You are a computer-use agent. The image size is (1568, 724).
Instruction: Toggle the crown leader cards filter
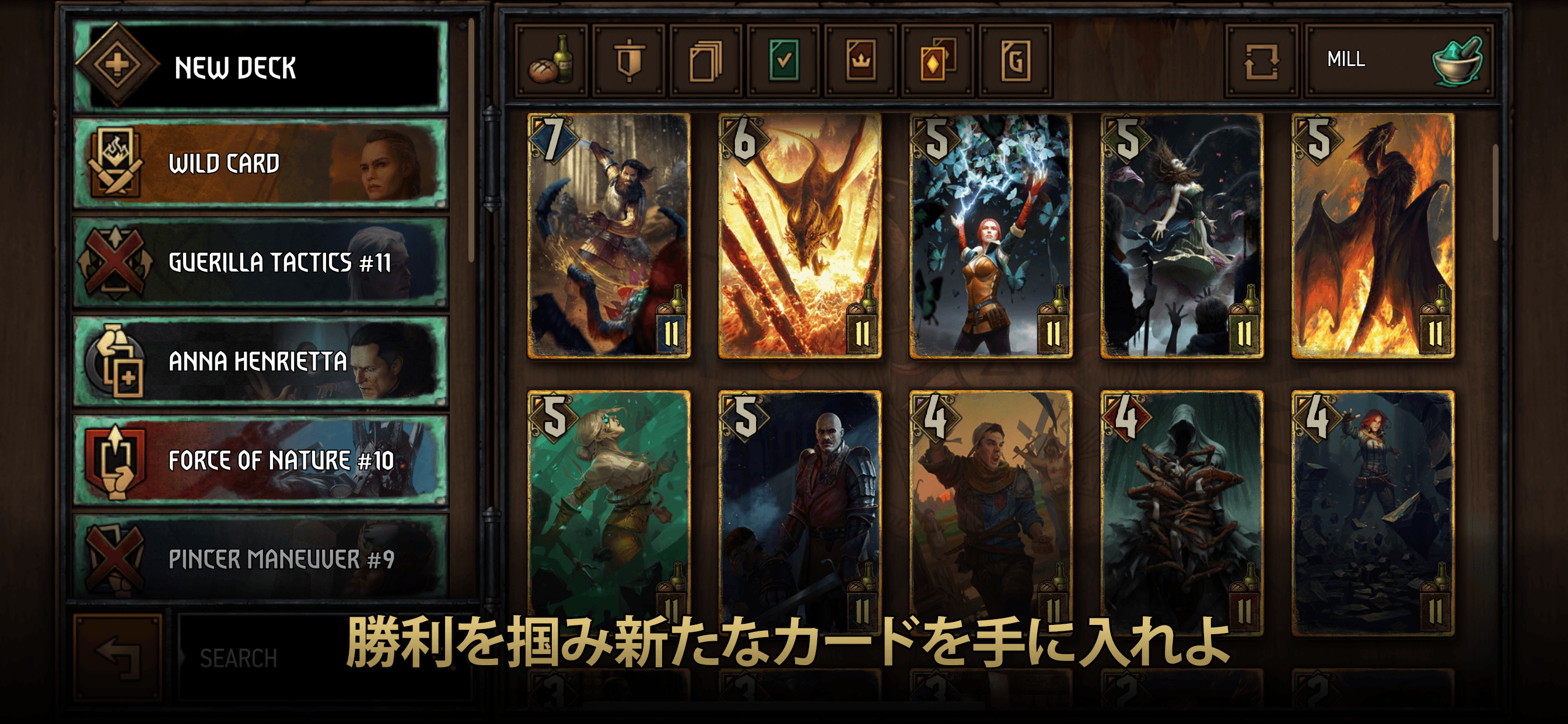pos(860,59)
